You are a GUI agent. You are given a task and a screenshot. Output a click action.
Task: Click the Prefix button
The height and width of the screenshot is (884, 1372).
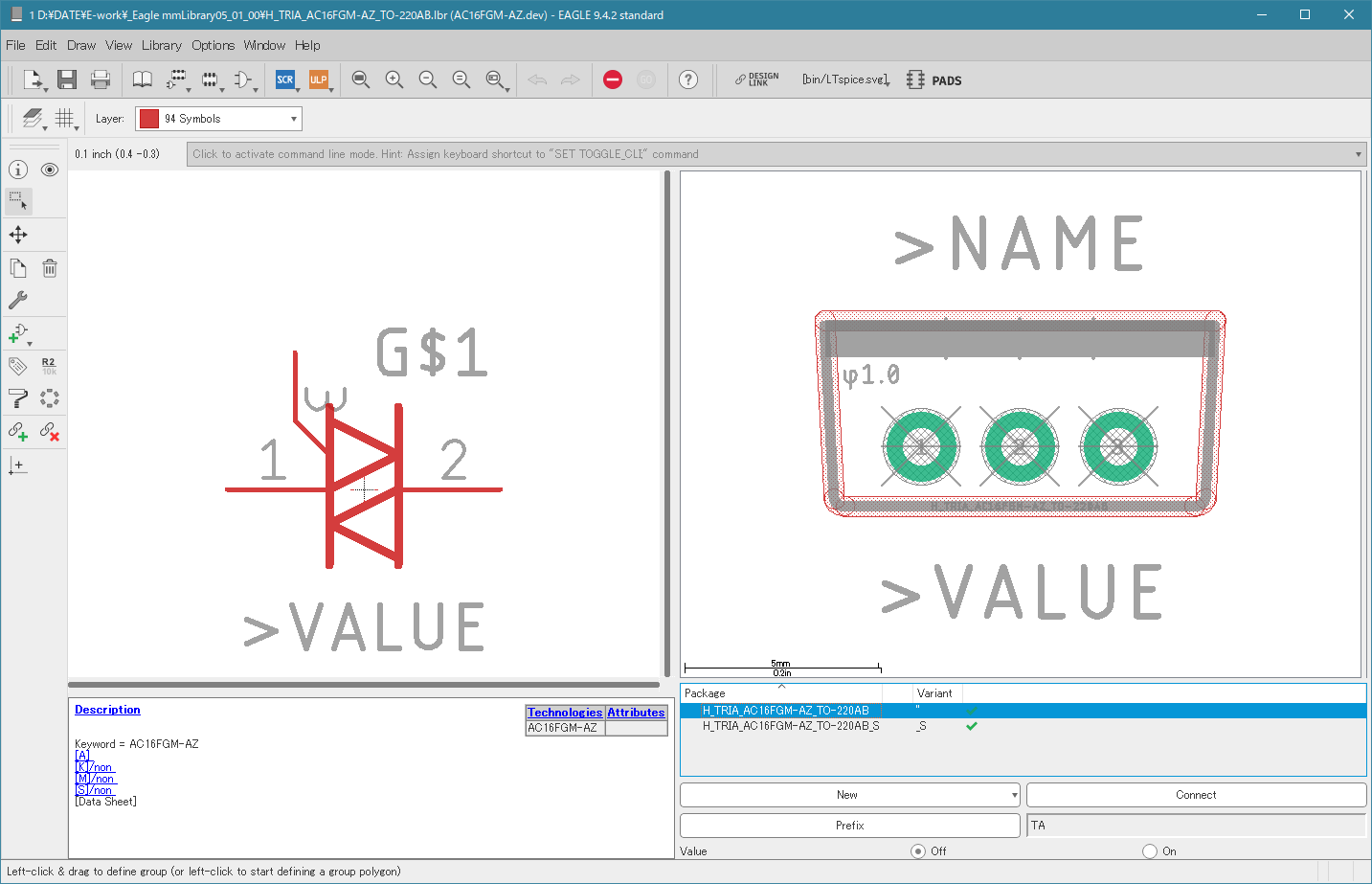pyautogui.click(x=850, y=826)
